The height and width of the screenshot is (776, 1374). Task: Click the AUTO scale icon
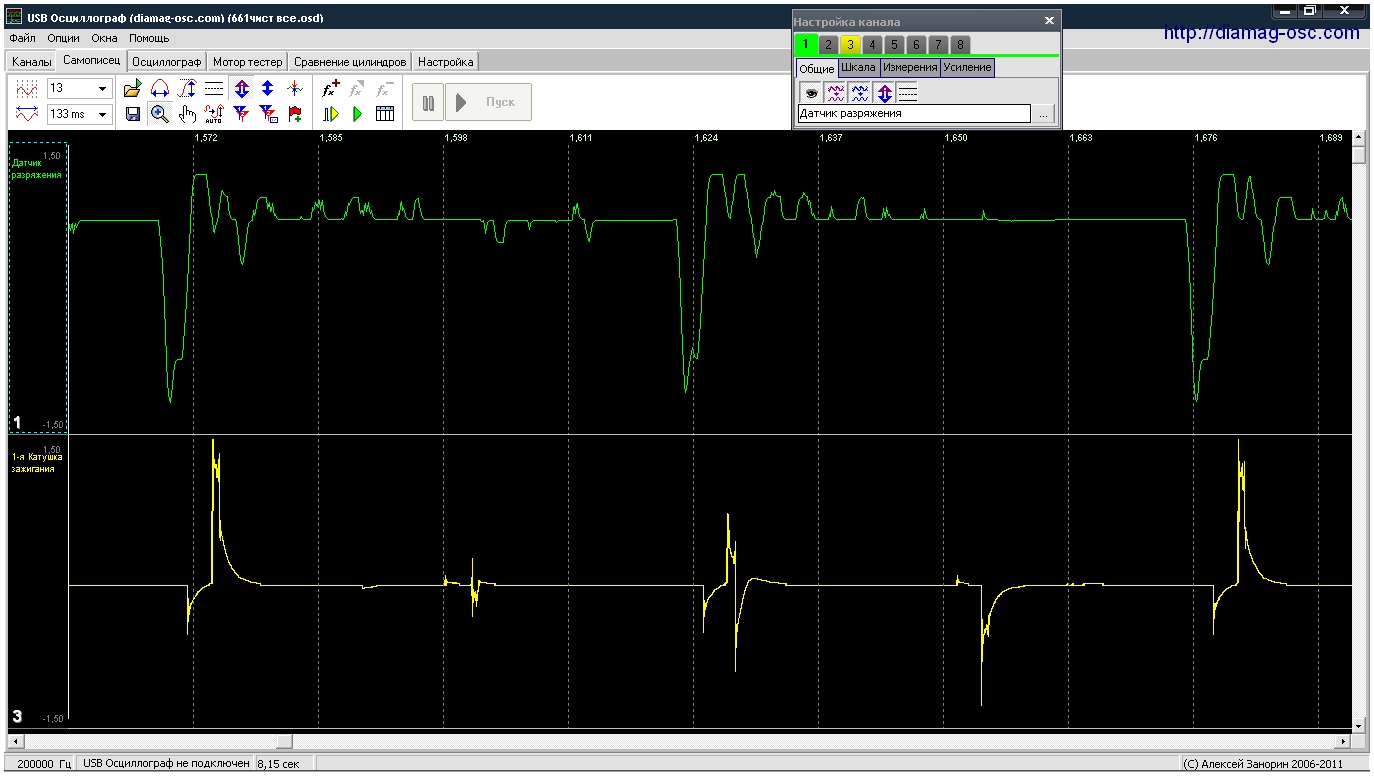coord(214,114)
